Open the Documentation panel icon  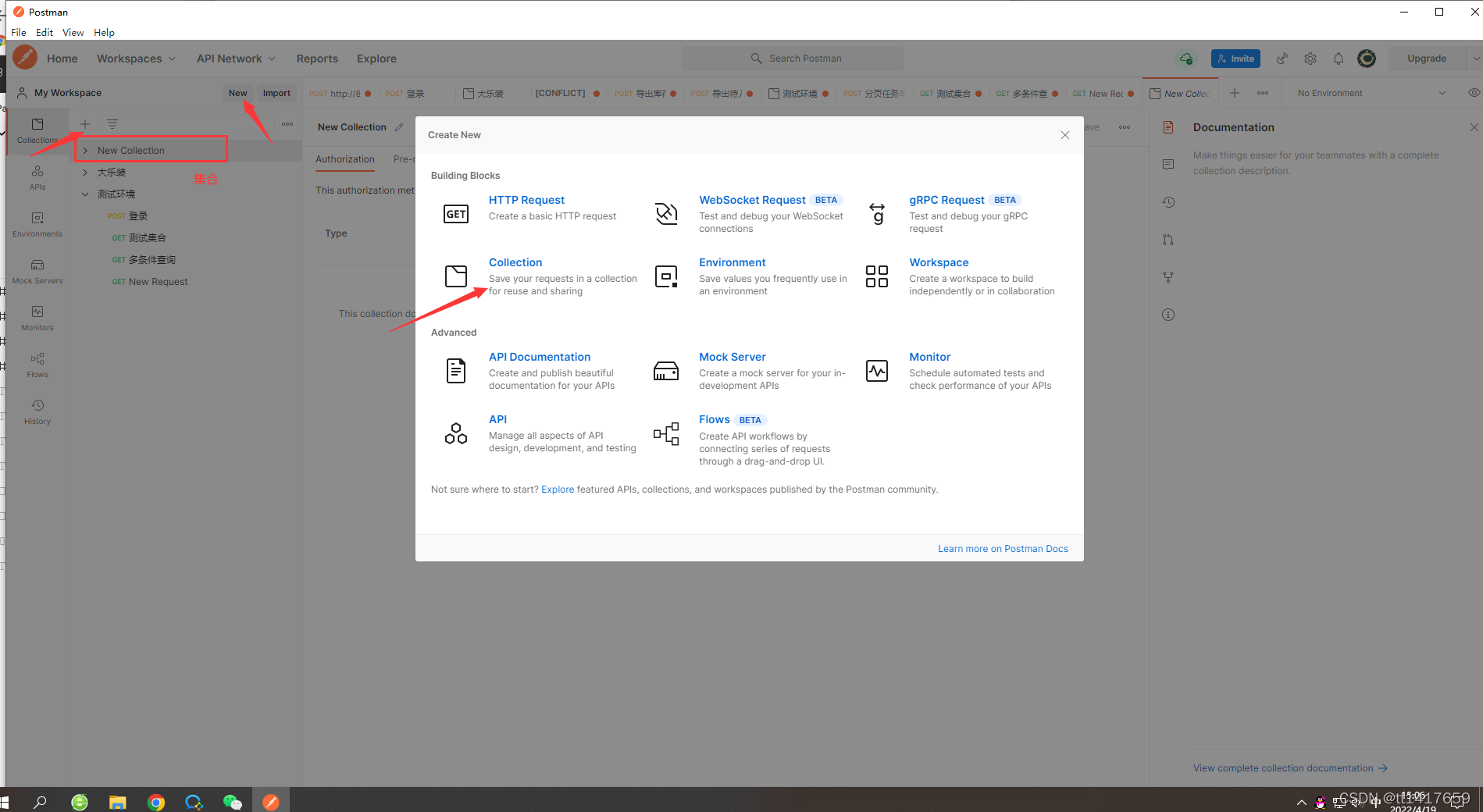1168,127
